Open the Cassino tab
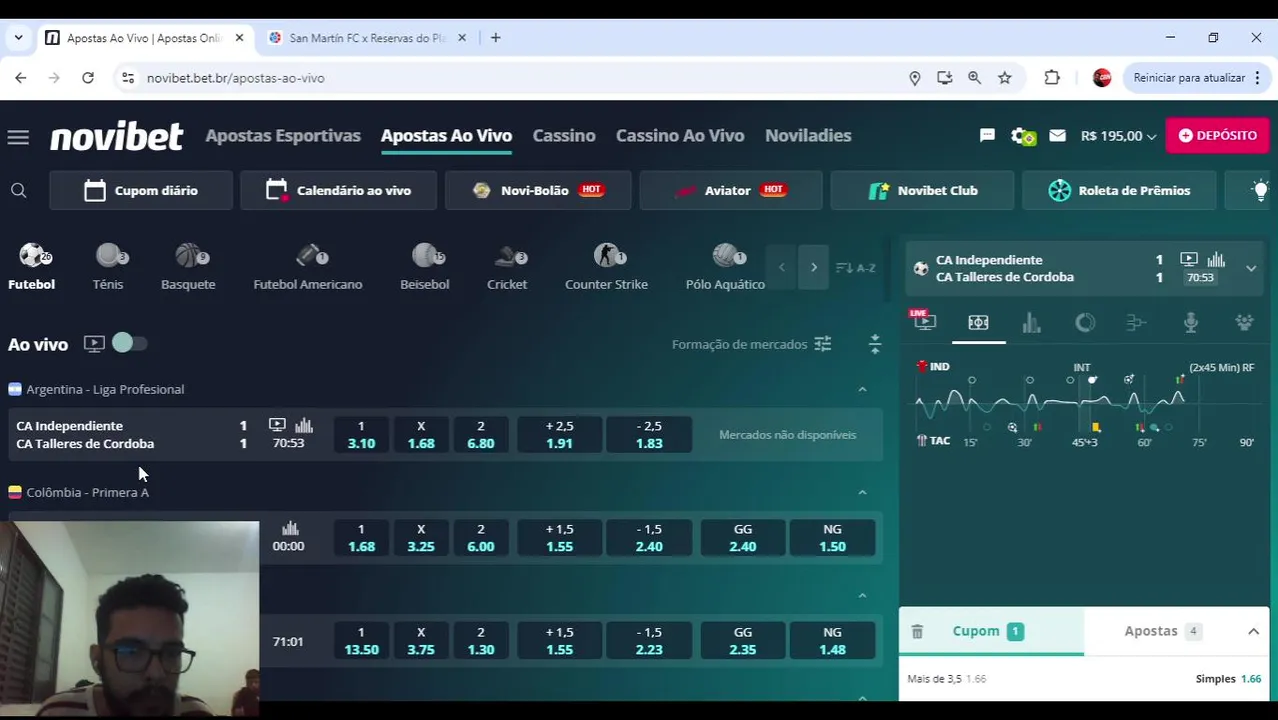The image size is (1278, 720). coord(564,135)
